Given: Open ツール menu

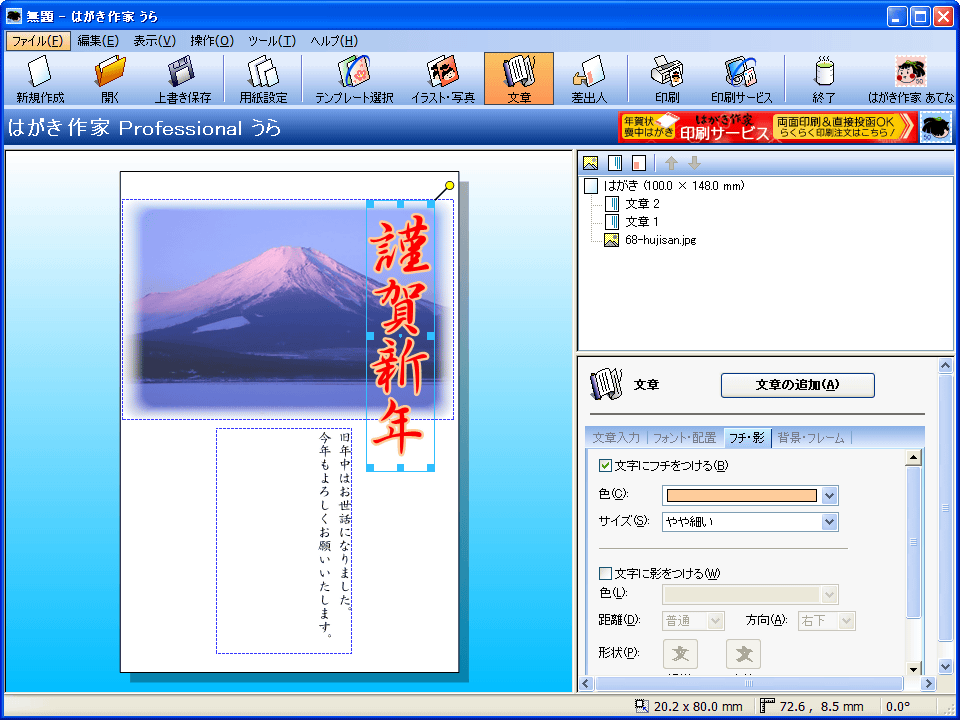Looking at the screenshot, I should [272, 41].
